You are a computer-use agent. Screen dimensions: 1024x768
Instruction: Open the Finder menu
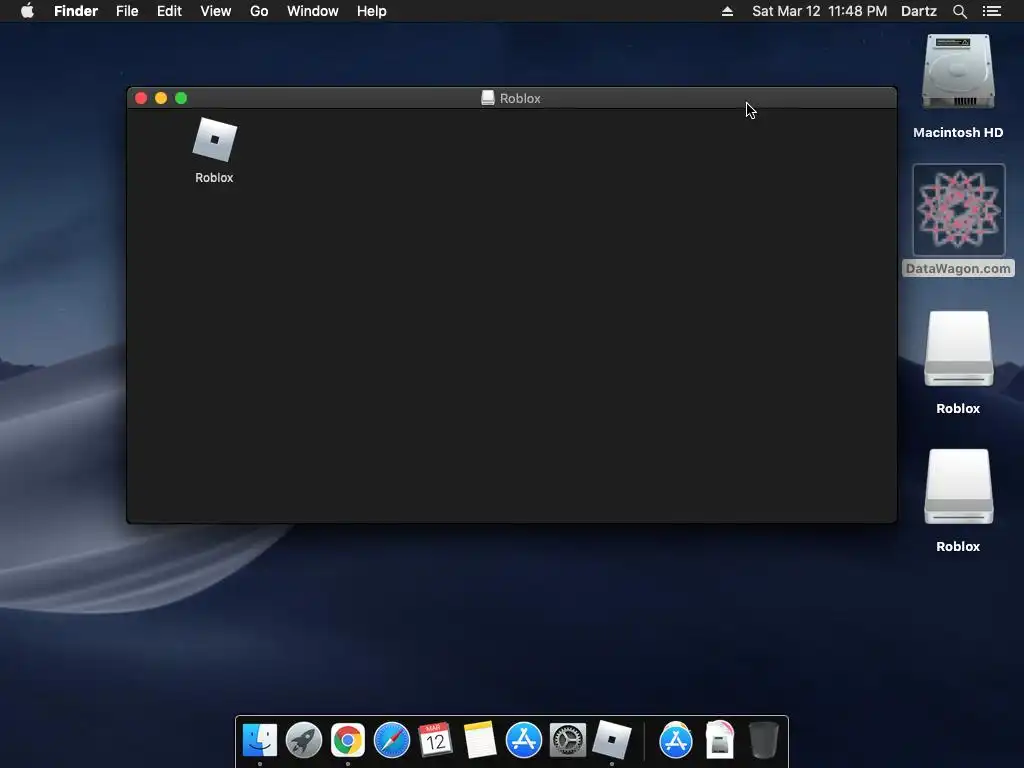click(x=76, y=11)
